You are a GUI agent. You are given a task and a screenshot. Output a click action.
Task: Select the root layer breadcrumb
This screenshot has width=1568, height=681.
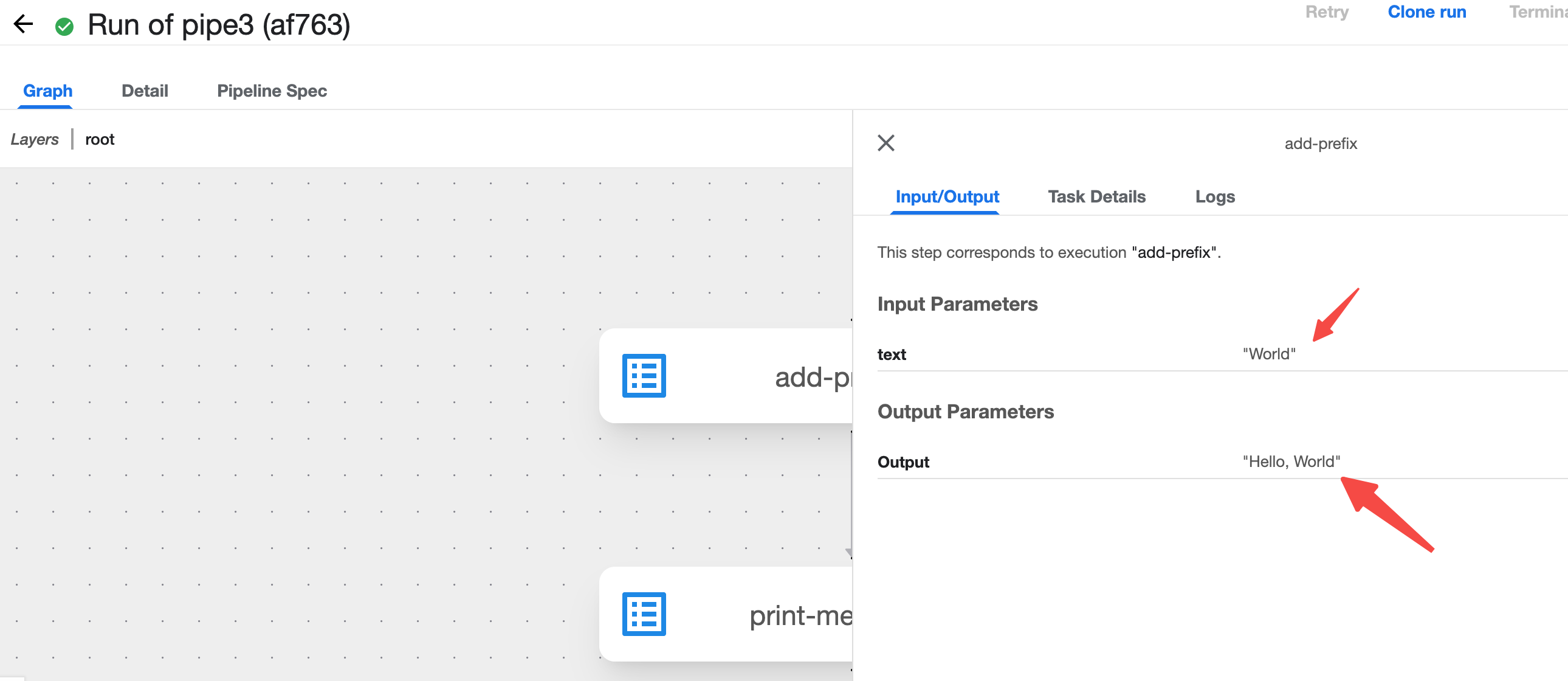pyautogui.click(x=99, y=139)
